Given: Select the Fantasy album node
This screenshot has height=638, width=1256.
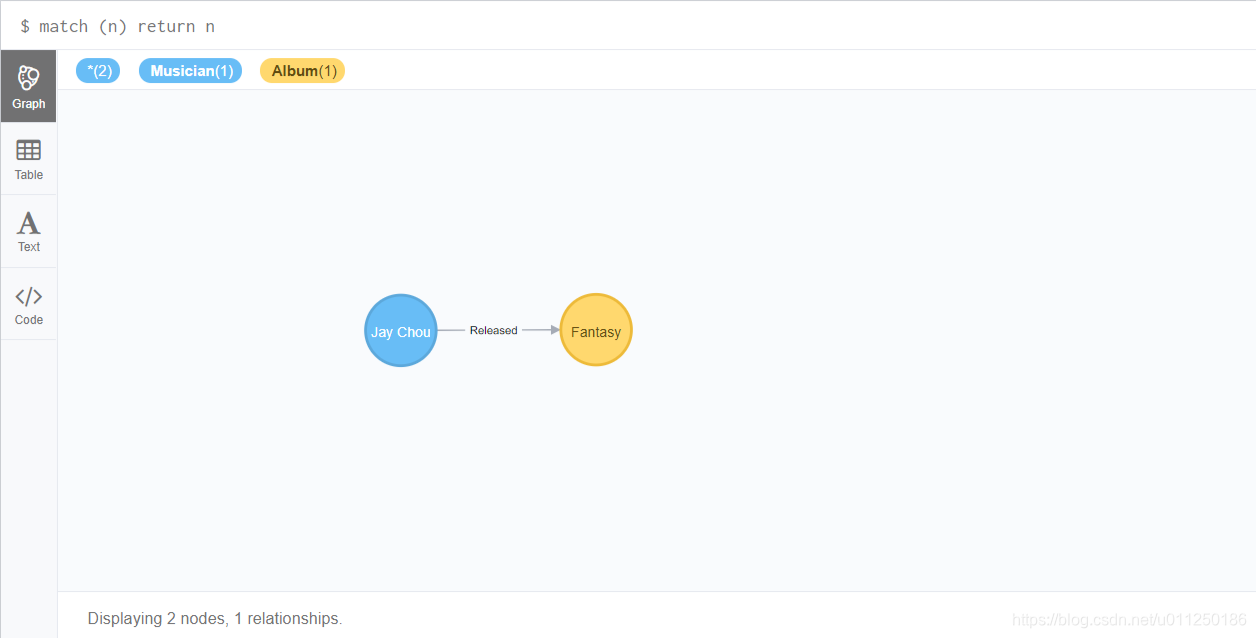Looking at the screenshot, I should 596,330.
